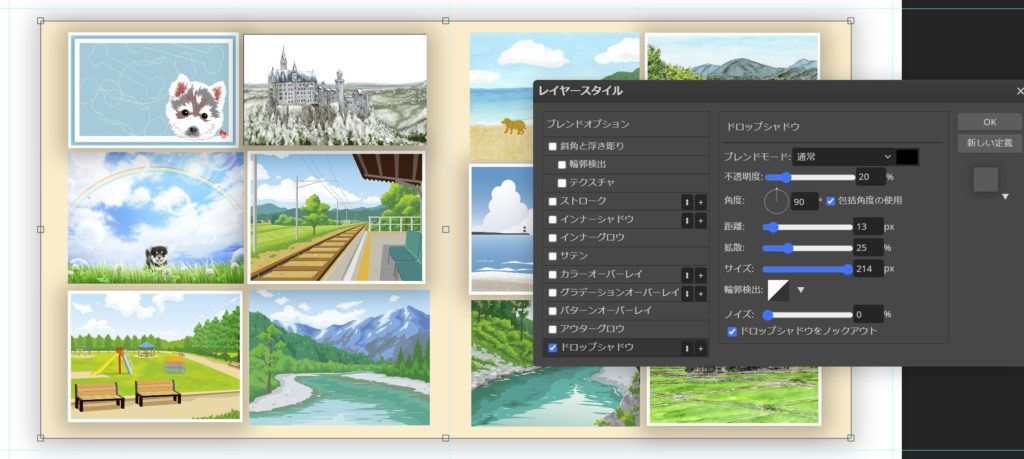Toggle ドロップシャドウをノックアウト checkbox

pyautogui.click(x=732, y=330)
